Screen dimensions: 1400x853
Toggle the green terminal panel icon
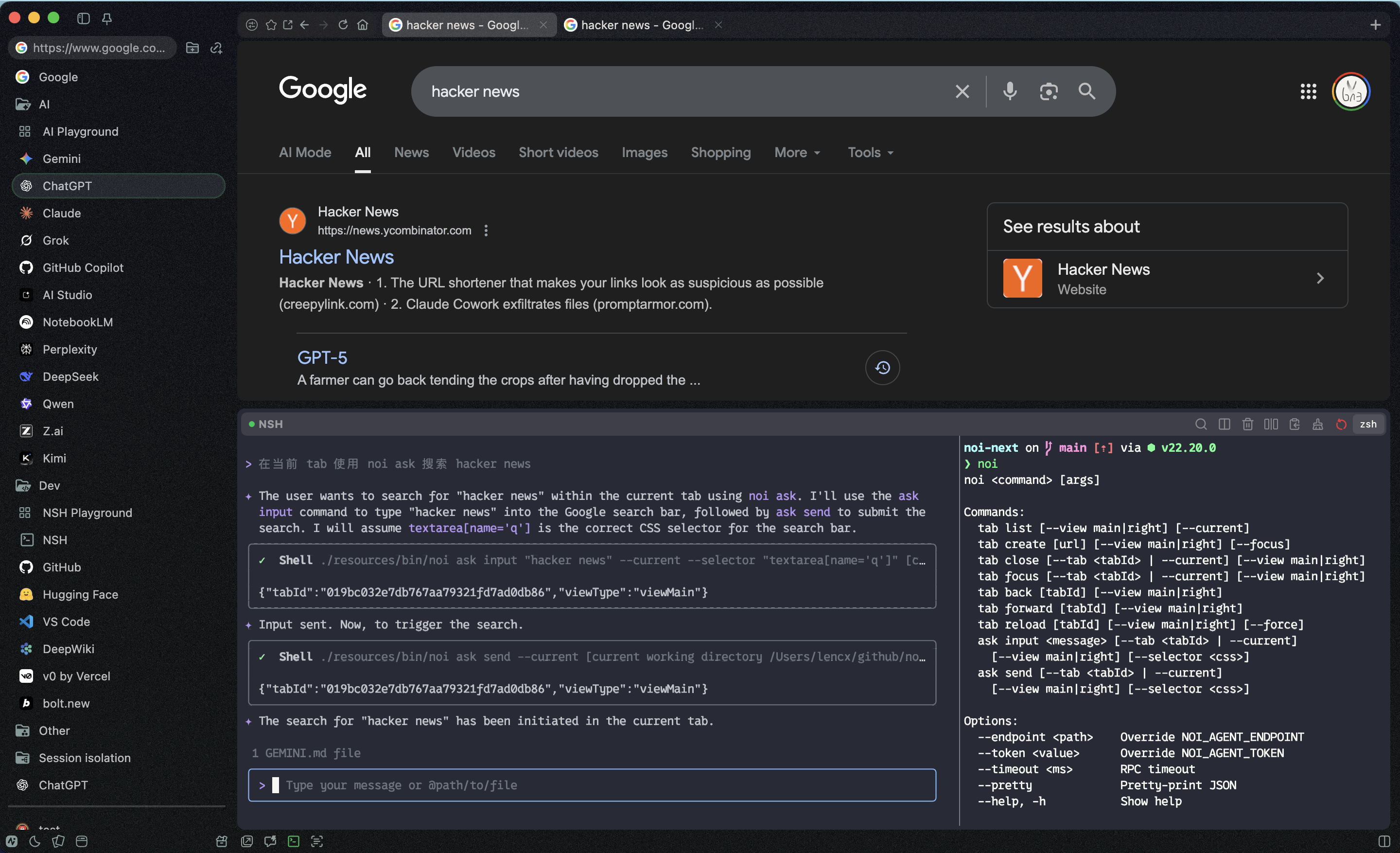(293, 841)
